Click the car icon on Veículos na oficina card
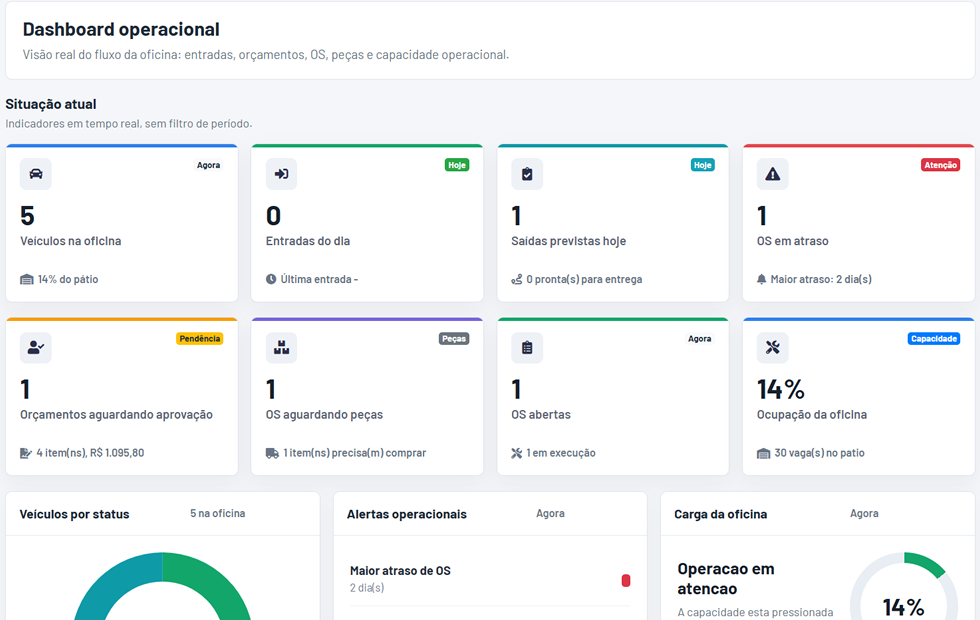The image size is (980, 620). pos(36,174)
